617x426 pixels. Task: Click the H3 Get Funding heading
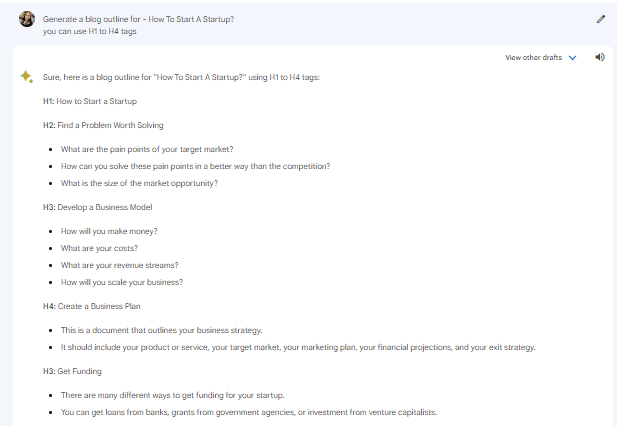point(80,371)
